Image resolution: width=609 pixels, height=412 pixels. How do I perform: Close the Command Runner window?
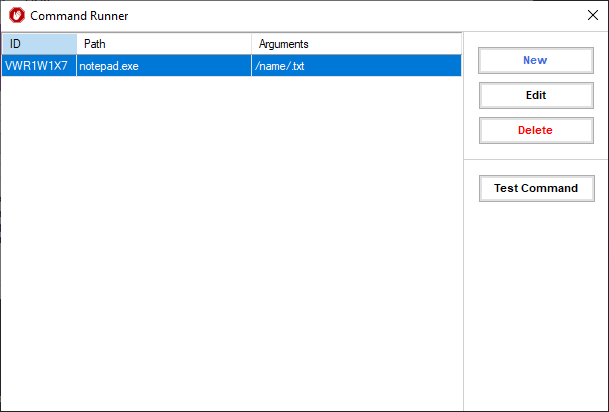[593, 15]
